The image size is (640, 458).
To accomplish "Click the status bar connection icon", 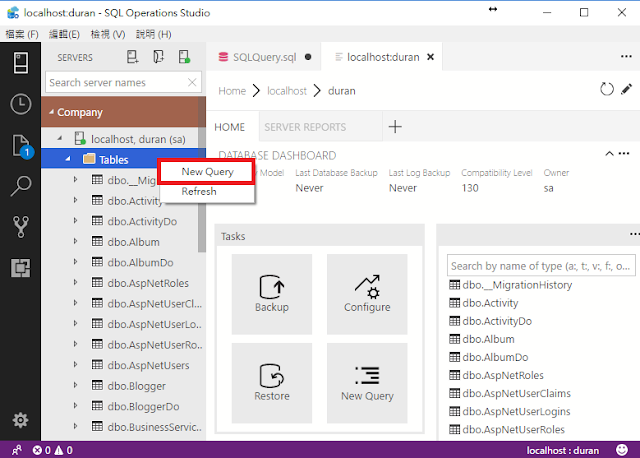I will click(x=17, y=450).
